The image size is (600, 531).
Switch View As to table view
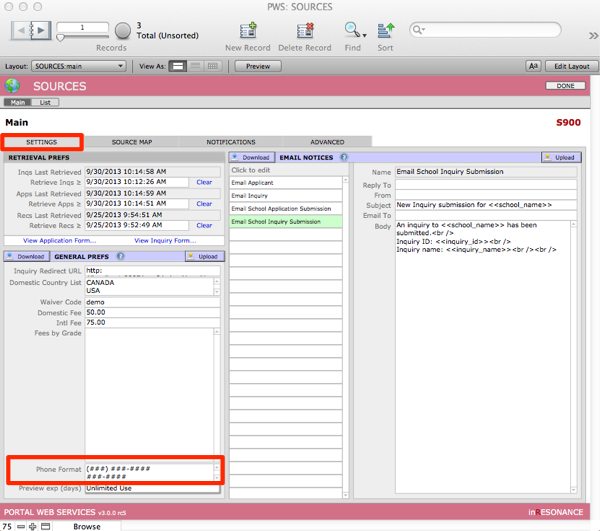coord(212,66)
